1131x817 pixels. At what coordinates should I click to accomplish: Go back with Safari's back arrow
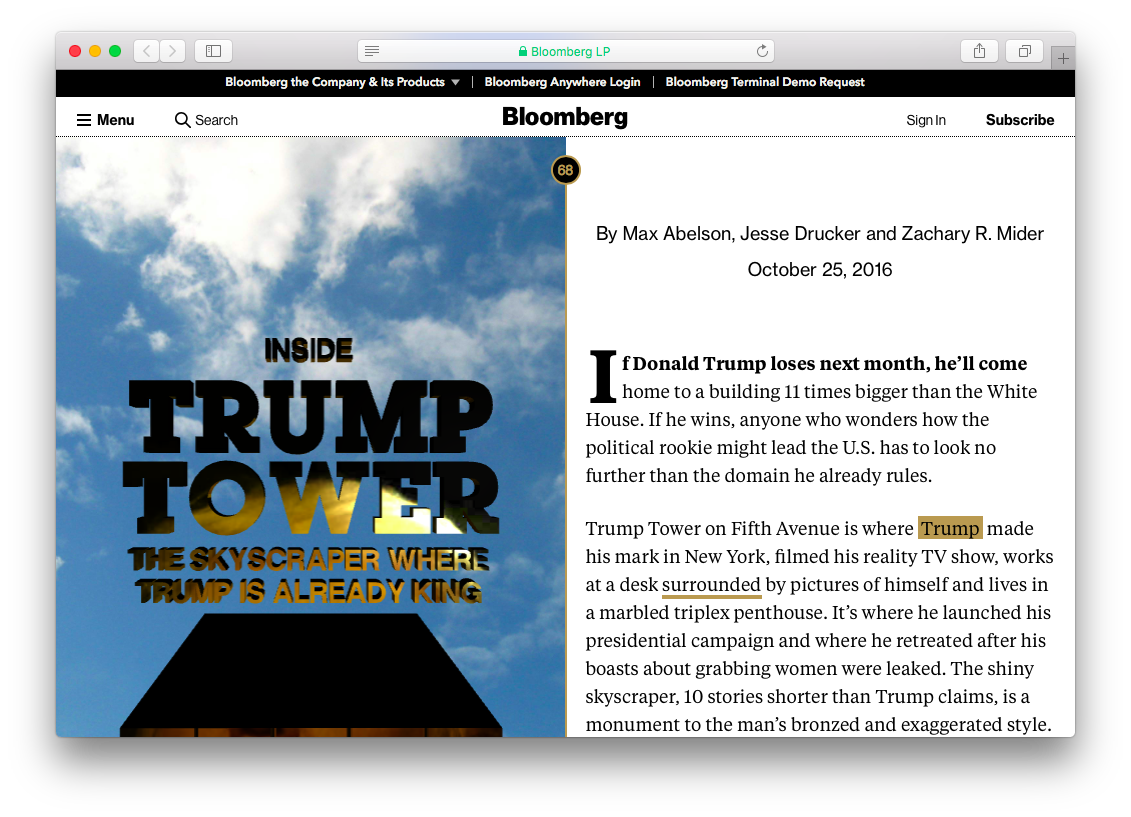[146, 51]
